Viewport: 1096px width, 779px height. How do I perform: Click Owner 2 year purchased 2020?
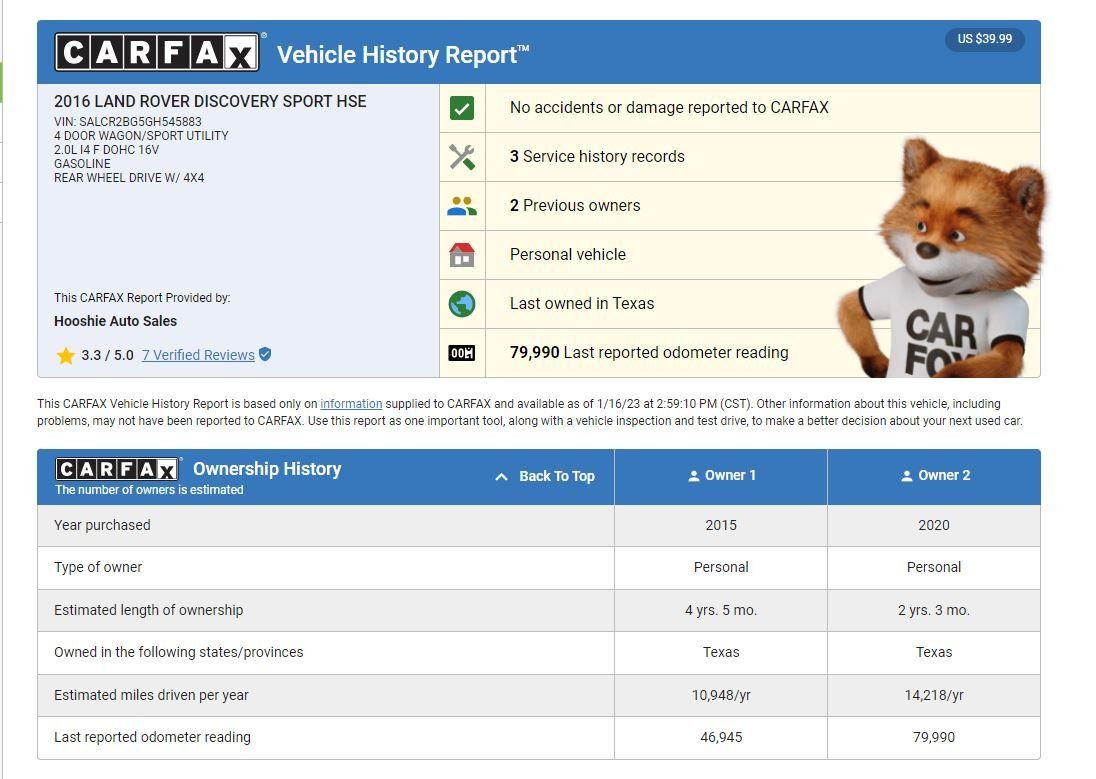pos(934,525)
